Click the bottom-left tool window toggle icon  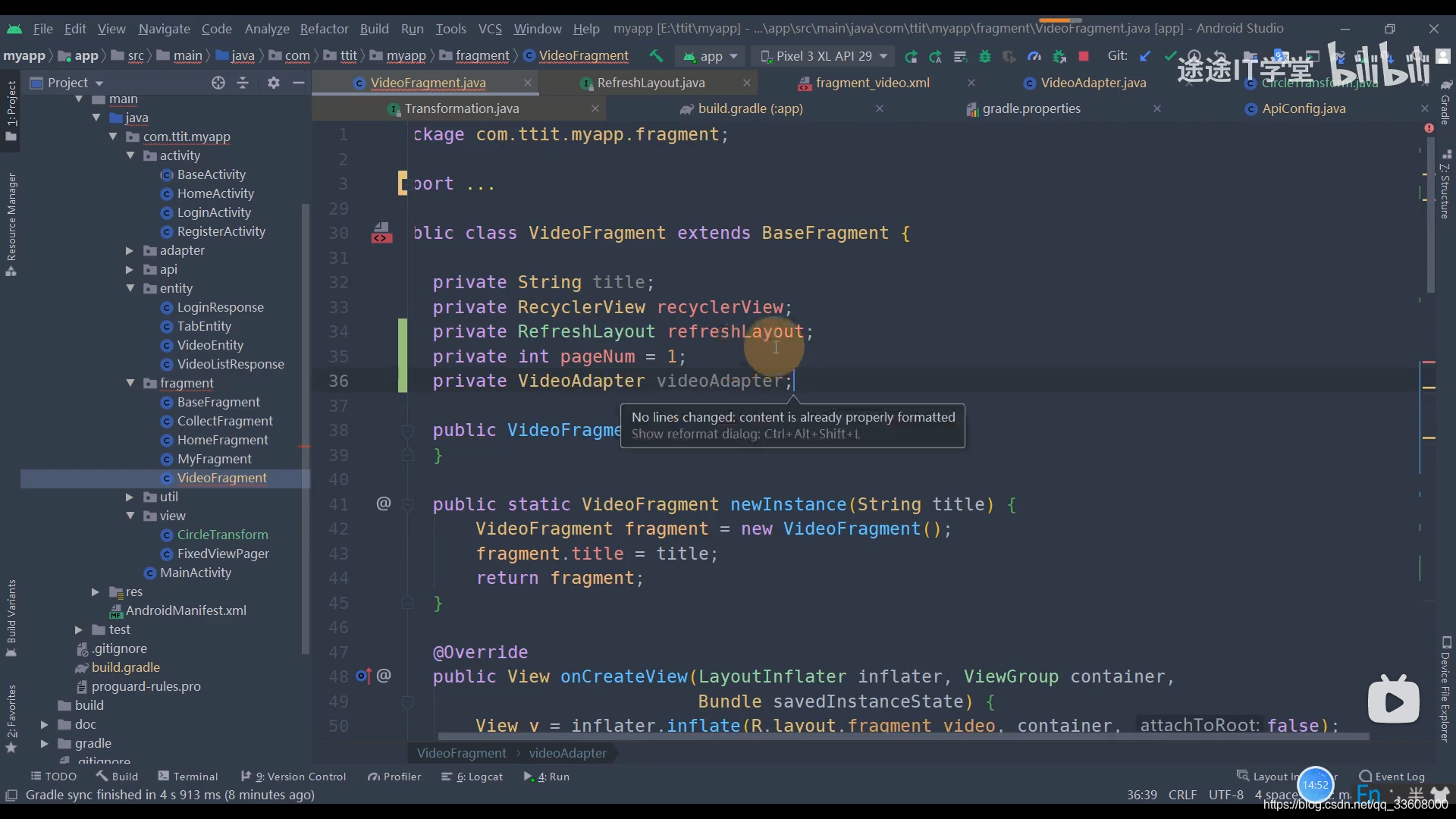click(x=11, y=795)
